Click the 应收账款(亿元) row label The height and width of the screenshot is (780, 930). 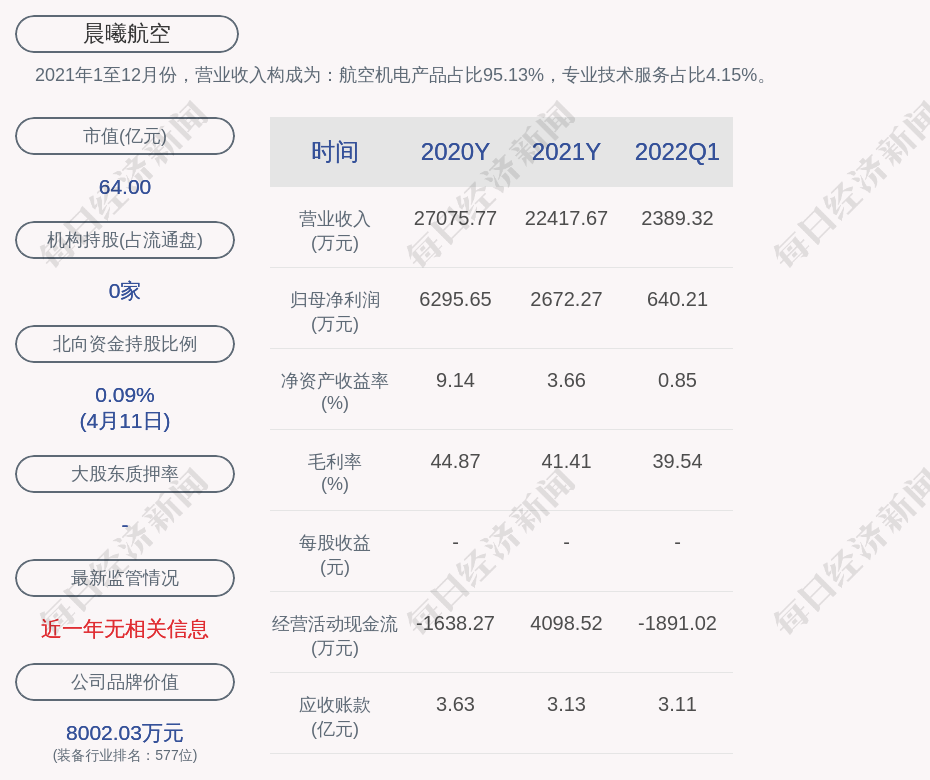point(335,717)
